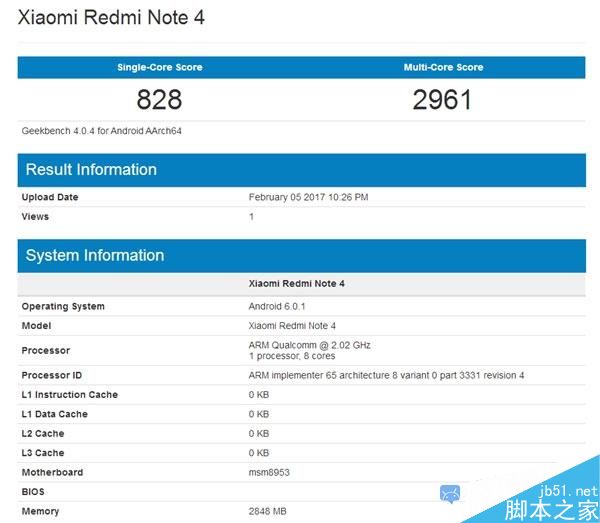Click the L1 Instruction Cache label
The width and height of the screenshot is (600, 523).
click(x=70, y=394)
